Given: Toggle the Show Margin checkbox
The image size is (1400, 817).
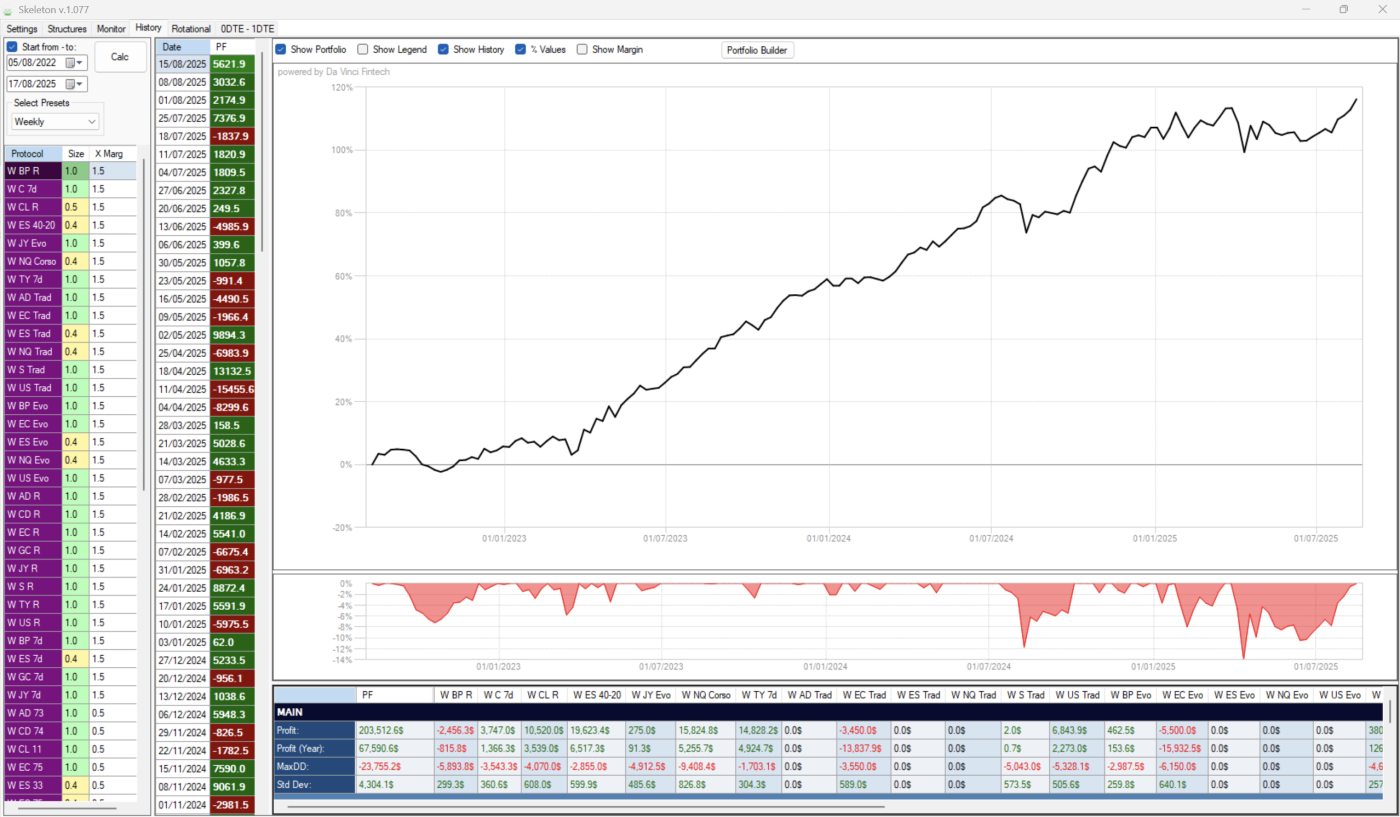Looking at the screenshot, I should (x=582, y=49).
